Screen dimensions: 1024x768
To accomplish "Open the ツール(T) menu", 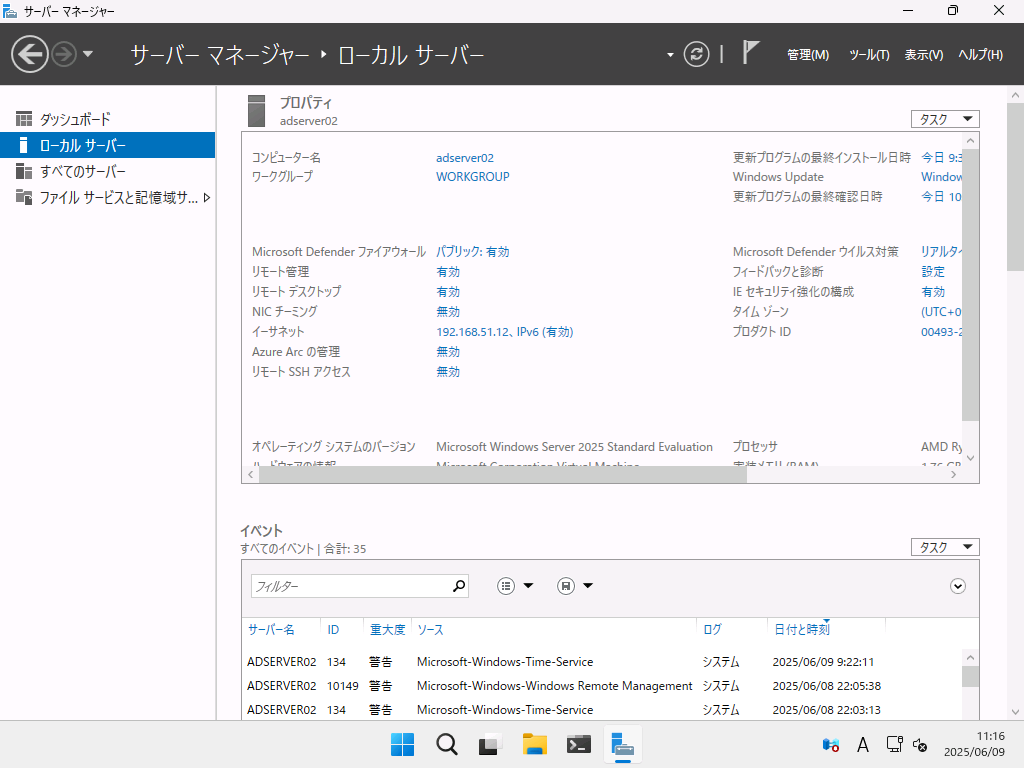I will coord(869,55).
